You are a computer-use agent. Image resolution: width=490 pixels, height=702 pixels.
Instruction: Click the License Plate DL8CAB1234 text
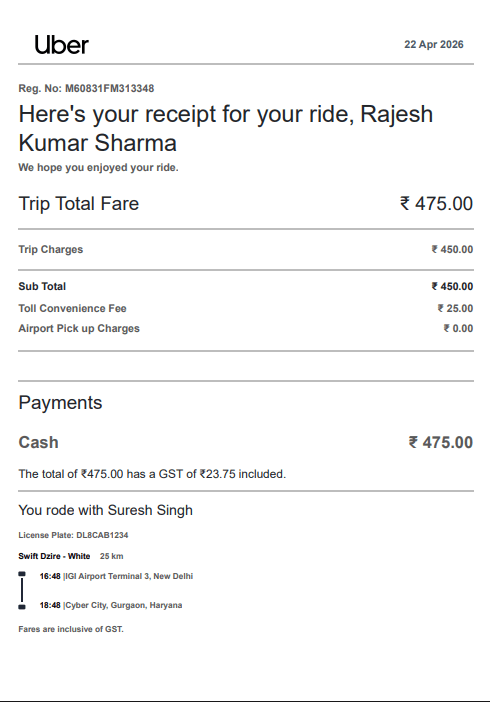73,535
